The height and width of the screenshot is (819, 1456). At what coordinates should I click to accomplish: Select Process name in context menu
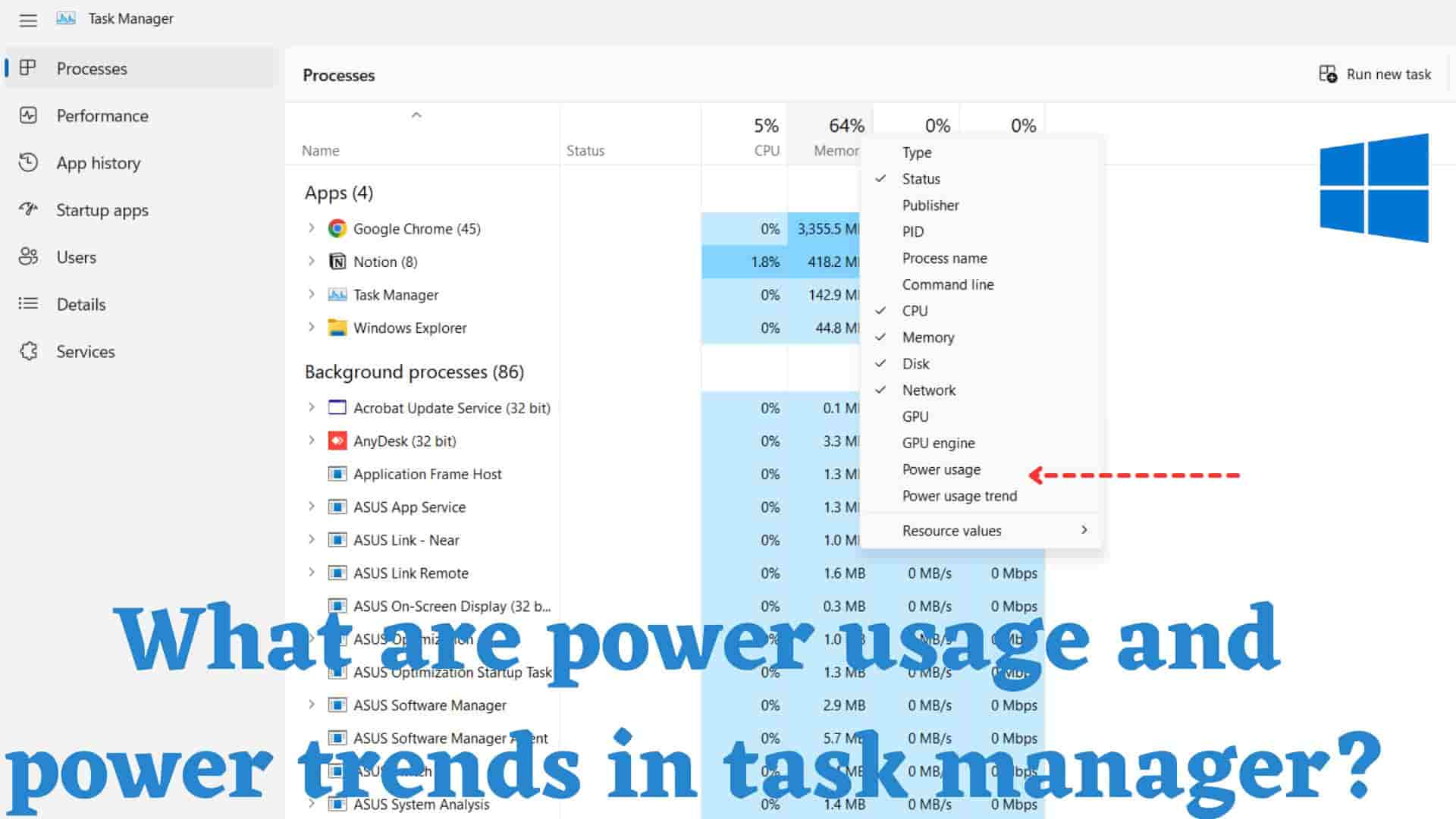[981, 259]
